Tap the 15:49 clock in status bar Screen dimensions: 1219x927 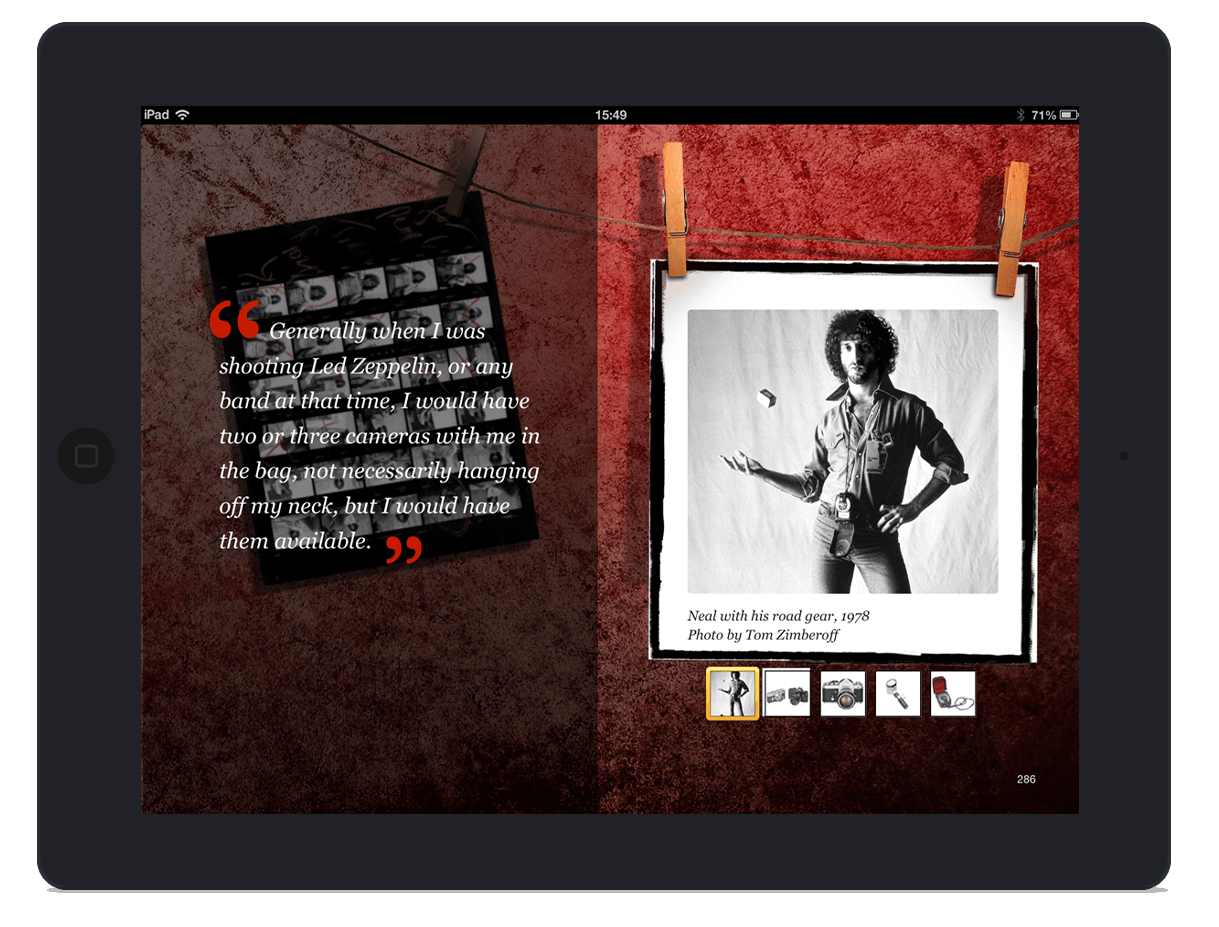click(610, 115)
